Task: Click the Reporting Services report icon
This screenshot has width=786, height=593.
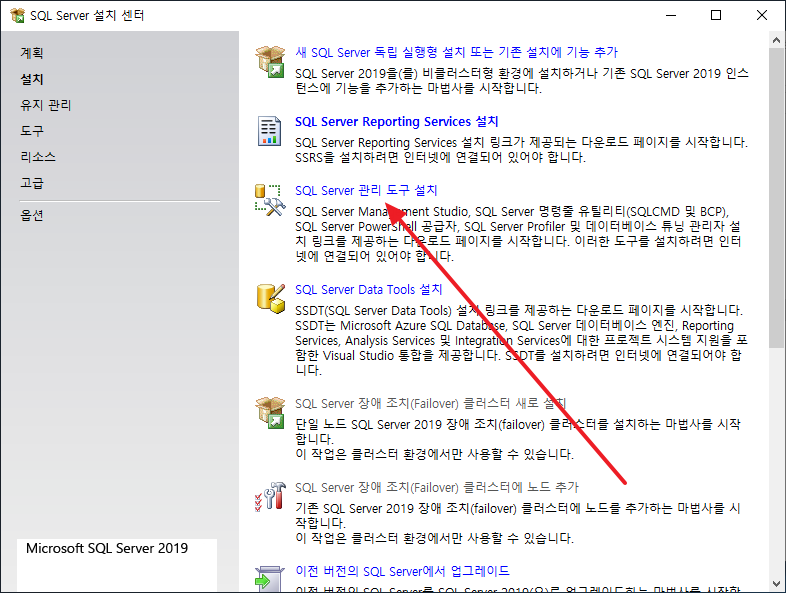Action: pos(269,131)
